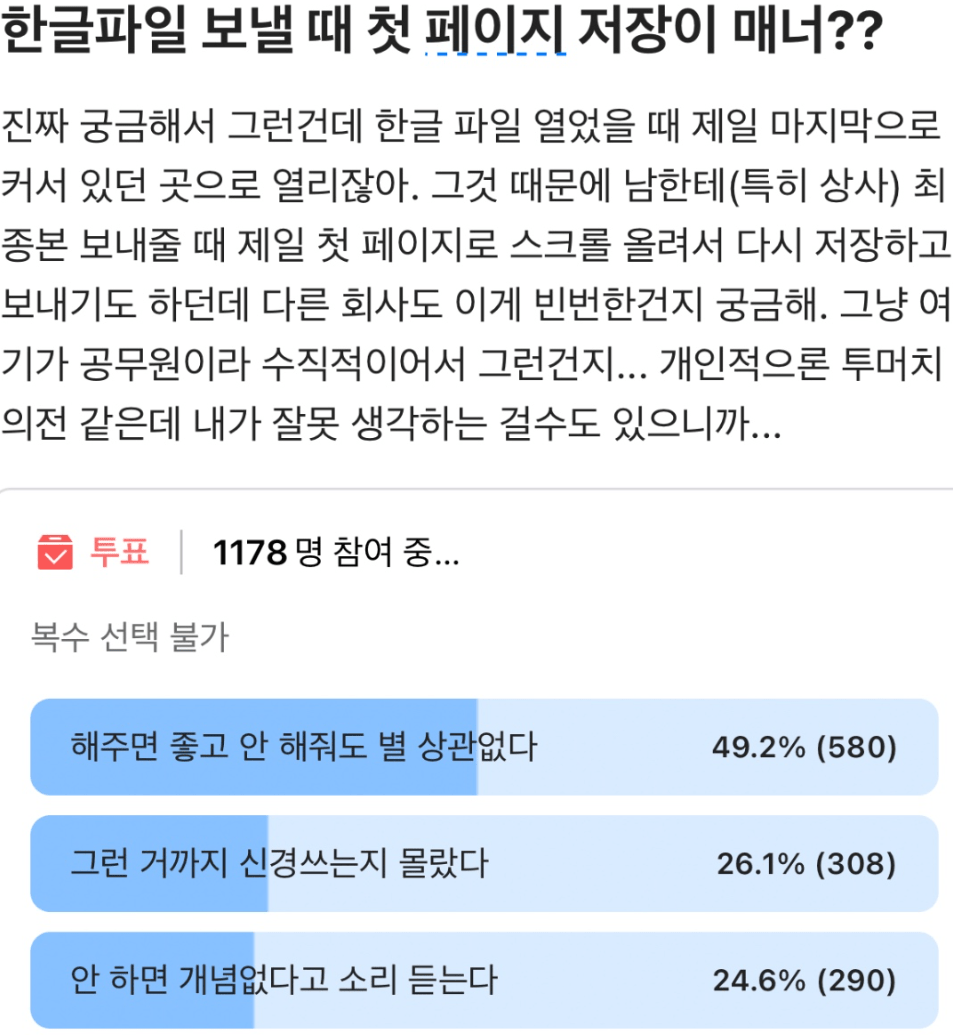Viewport: 953px width, 1035px height.
Task: Click the dashed-underlined word 페이지 in title
Action: tap(496, 30)
